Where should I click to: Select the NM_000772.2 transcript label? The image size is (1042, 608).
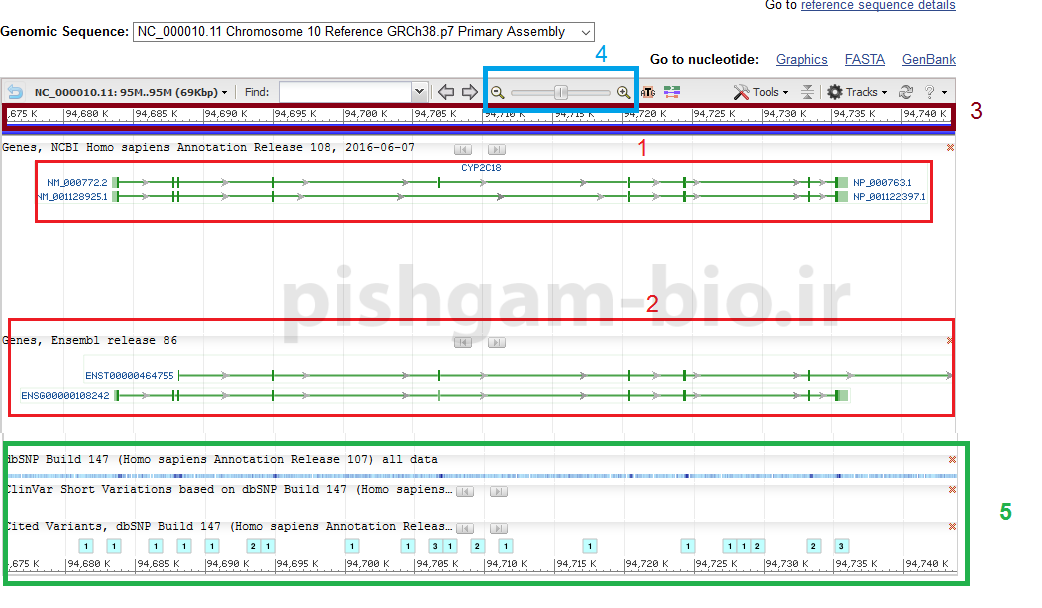(77, 183)
